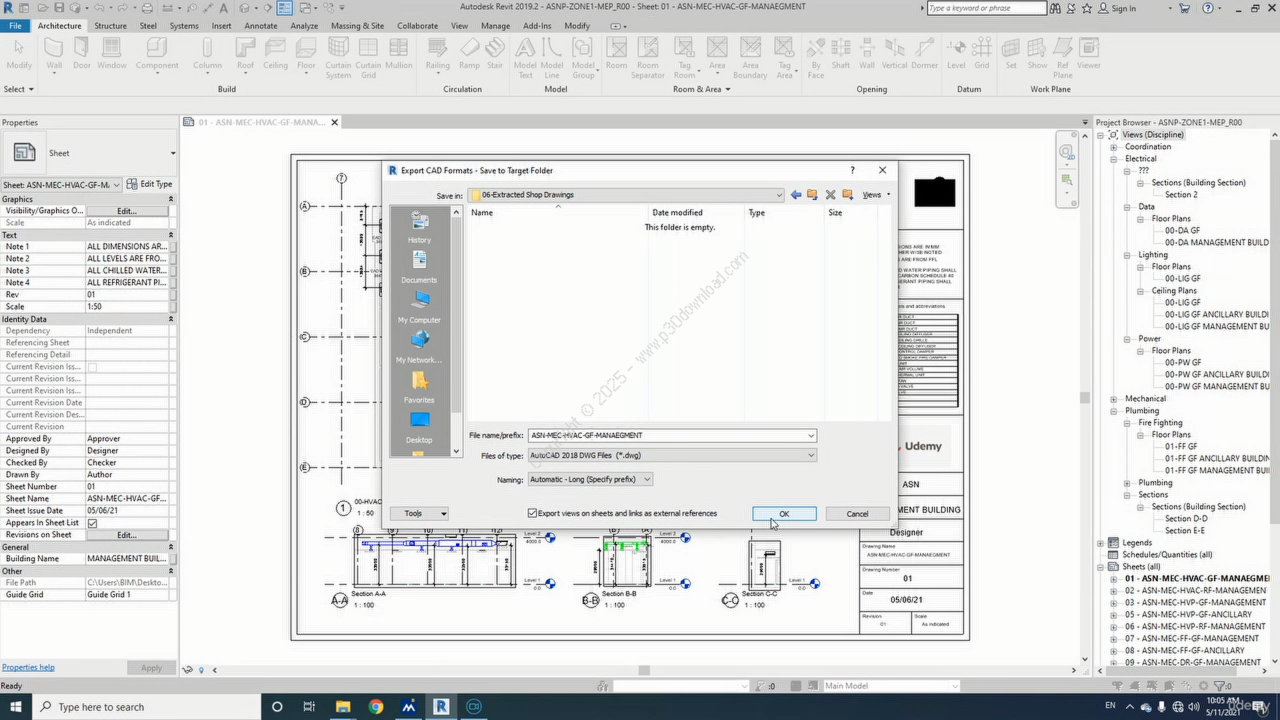Select the Model Text tool
The image size is (1280, 720).
tap(524, 58)
